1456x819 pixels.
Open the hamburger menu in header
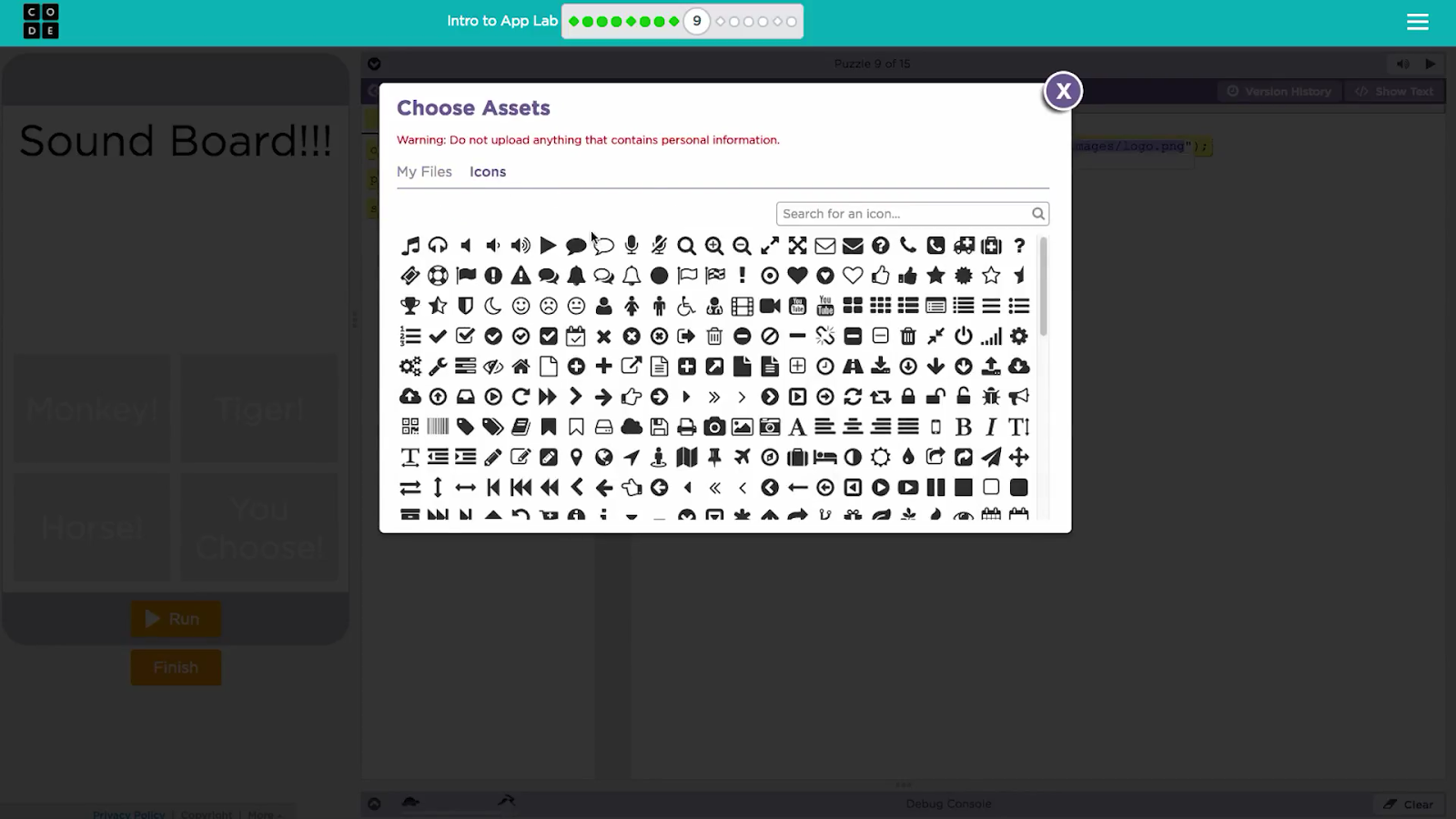[x=1417, y=22]
